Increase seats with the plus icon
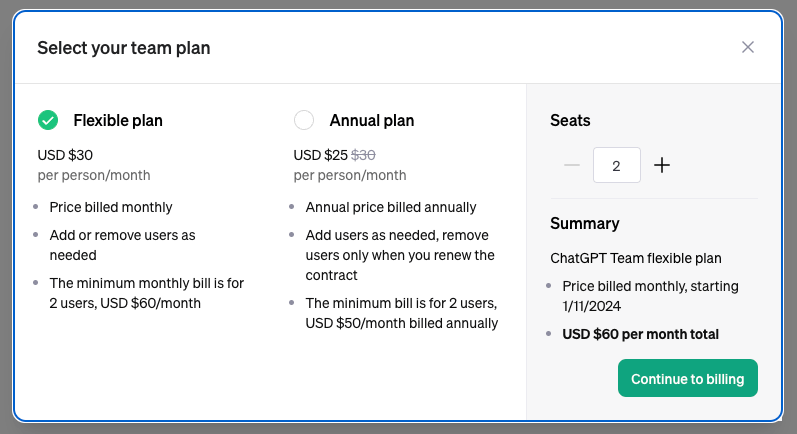 coord(662,165)
